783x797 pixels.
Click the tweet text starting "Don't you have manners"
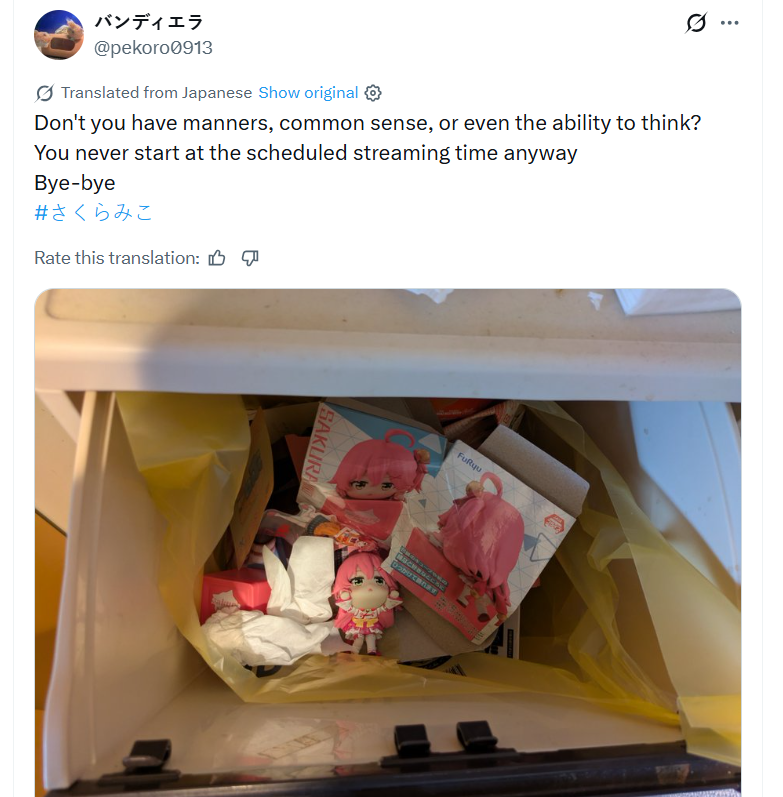pyautogui.click(x=368, y=122)
